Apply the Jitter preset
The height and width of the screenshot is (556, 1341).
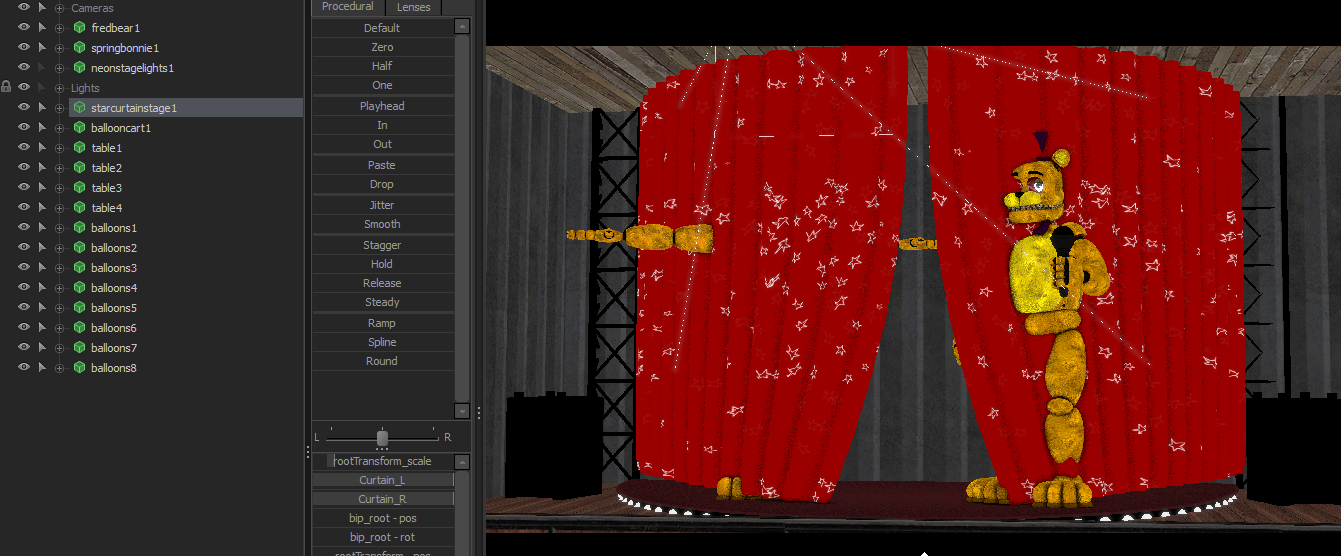[382, 205]
